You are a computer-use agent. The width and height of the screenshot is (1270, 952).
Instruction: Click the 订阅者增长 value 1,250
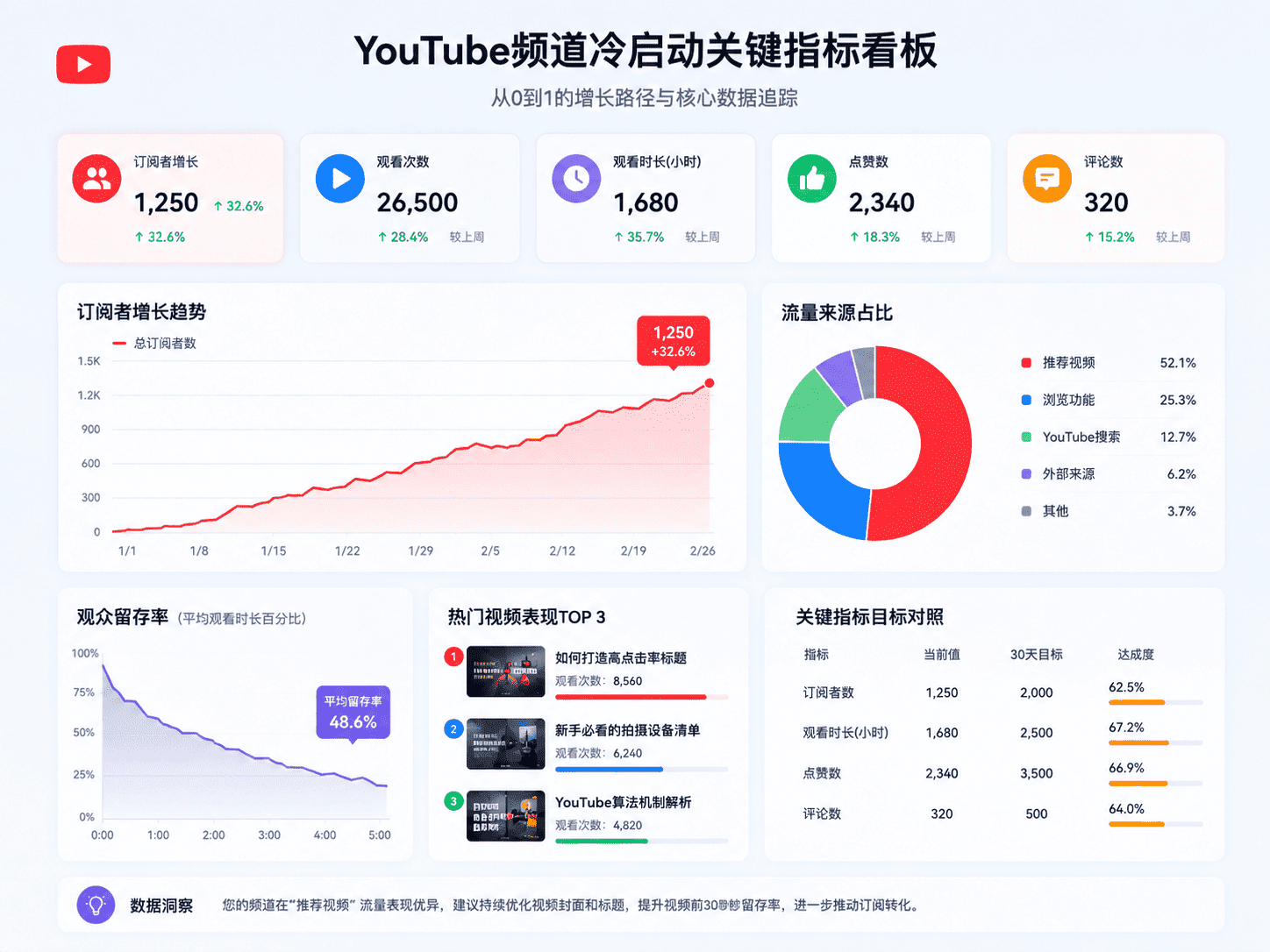tap(167, 202)
